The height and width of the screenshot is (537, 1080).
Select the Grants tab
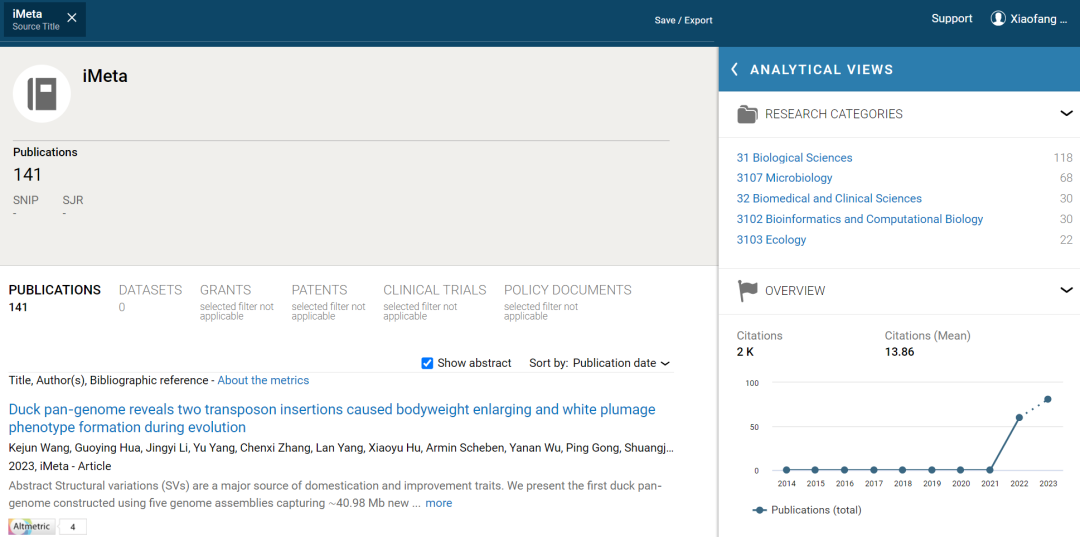[237, 302]
